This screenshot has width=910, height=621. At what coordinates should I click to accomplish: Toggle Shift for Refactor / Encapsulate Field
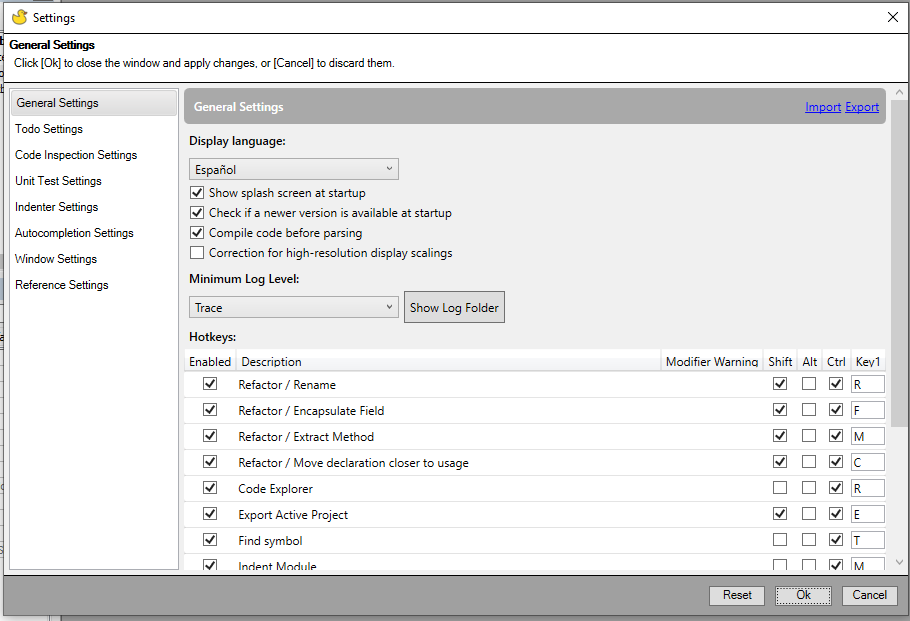780,410
